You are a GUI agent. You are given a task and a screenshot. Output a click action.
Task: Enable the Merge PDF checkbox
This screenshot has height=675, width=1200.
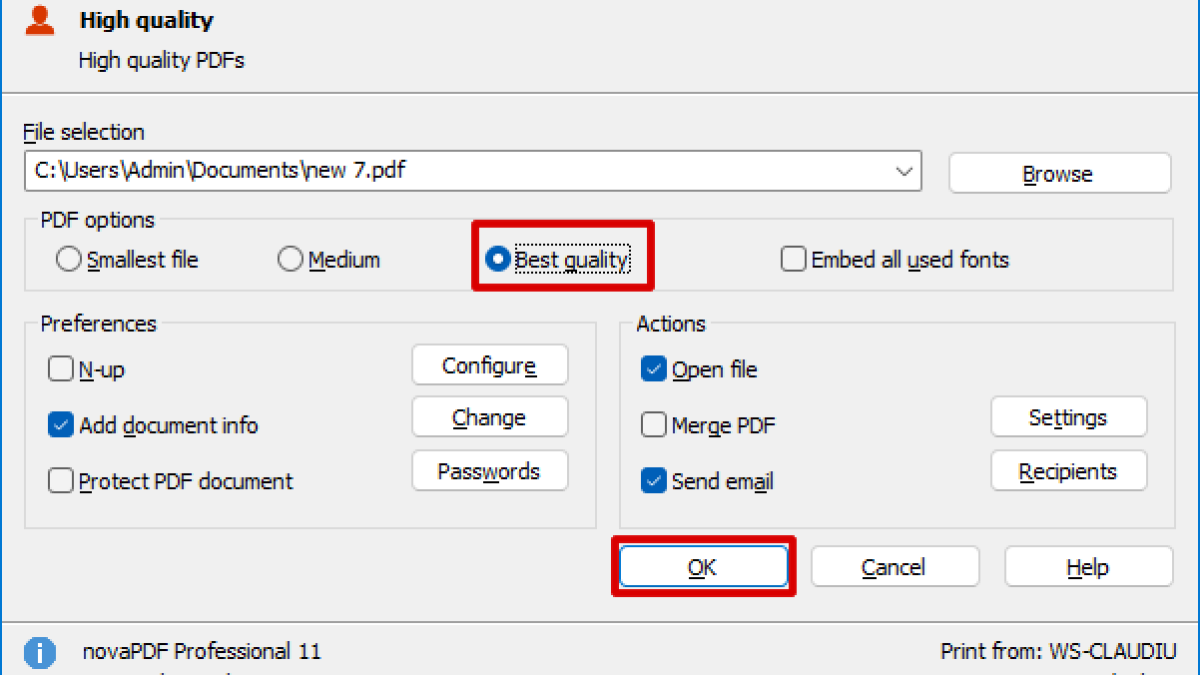tap(654, 426)
